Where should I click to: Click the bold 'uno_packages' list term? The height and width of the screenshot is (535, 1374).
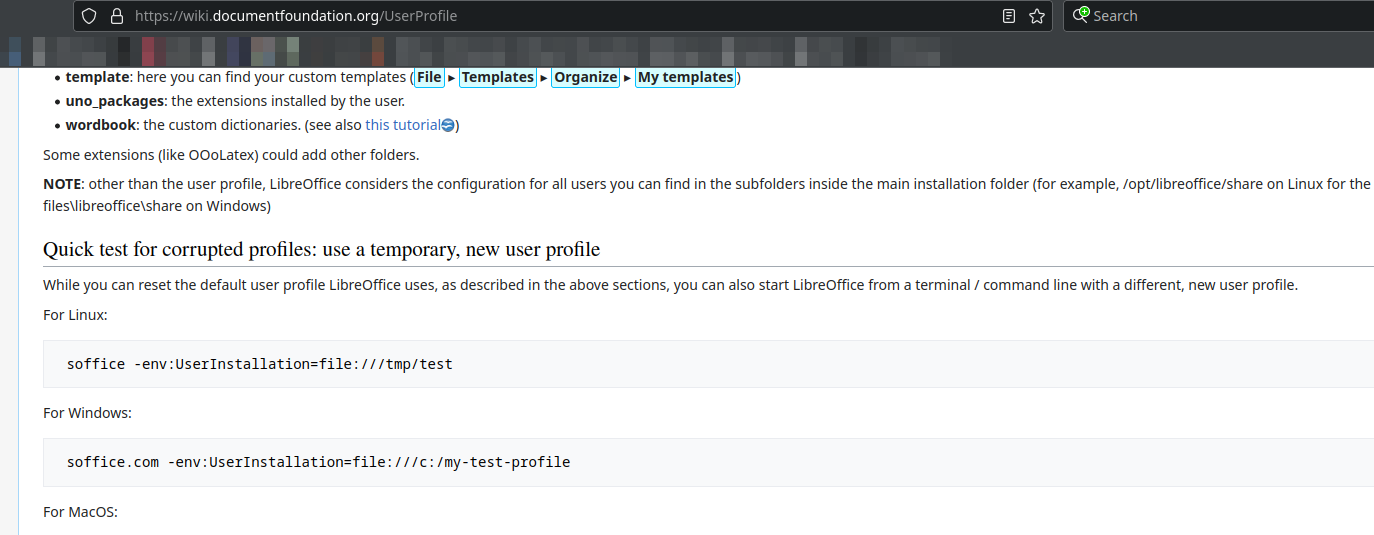[x=114, y=101]
